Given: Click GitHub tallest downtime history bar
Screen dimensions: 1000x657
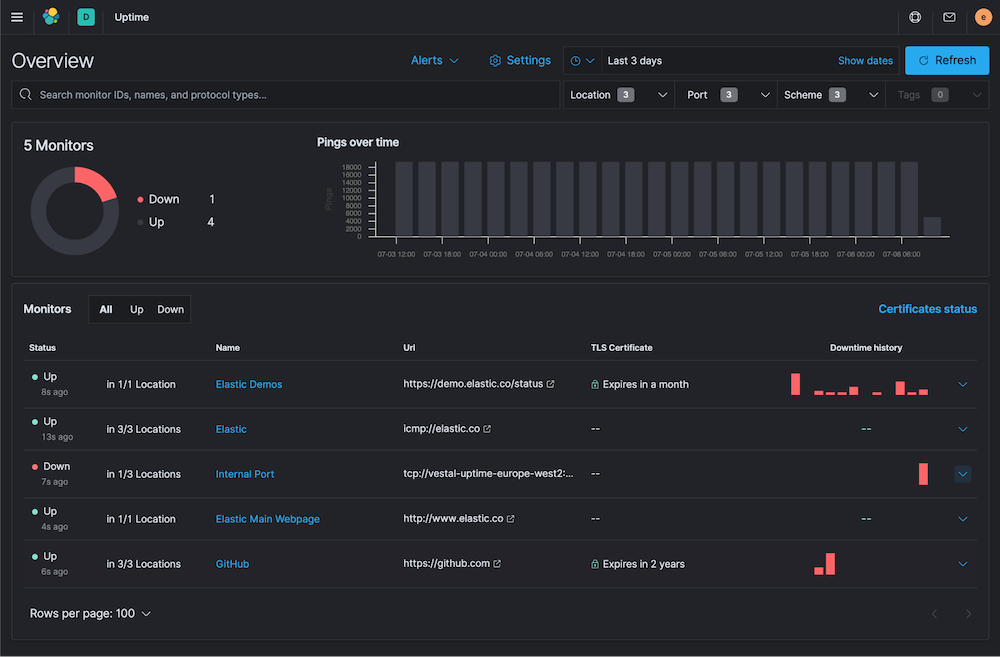Looking at the screenshot, I should click(x=830, y=564).
